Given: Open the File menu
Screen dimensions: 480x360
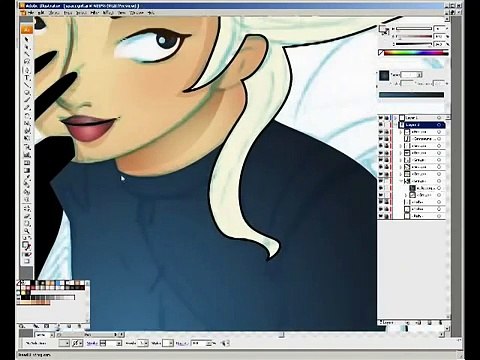Looking at the screenshot, I should pos(31,13).
